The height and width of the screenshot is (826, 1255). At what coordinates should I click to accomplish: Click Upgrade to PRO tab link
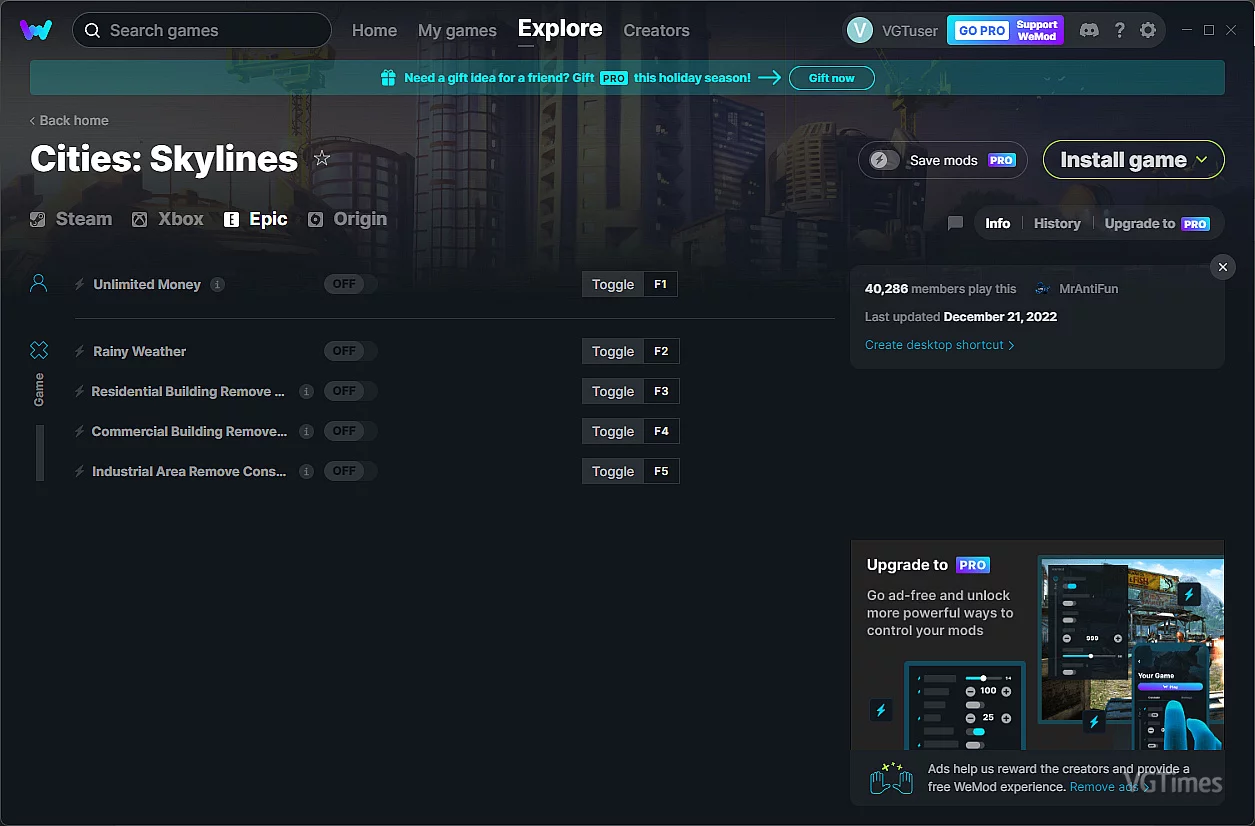1157,223
